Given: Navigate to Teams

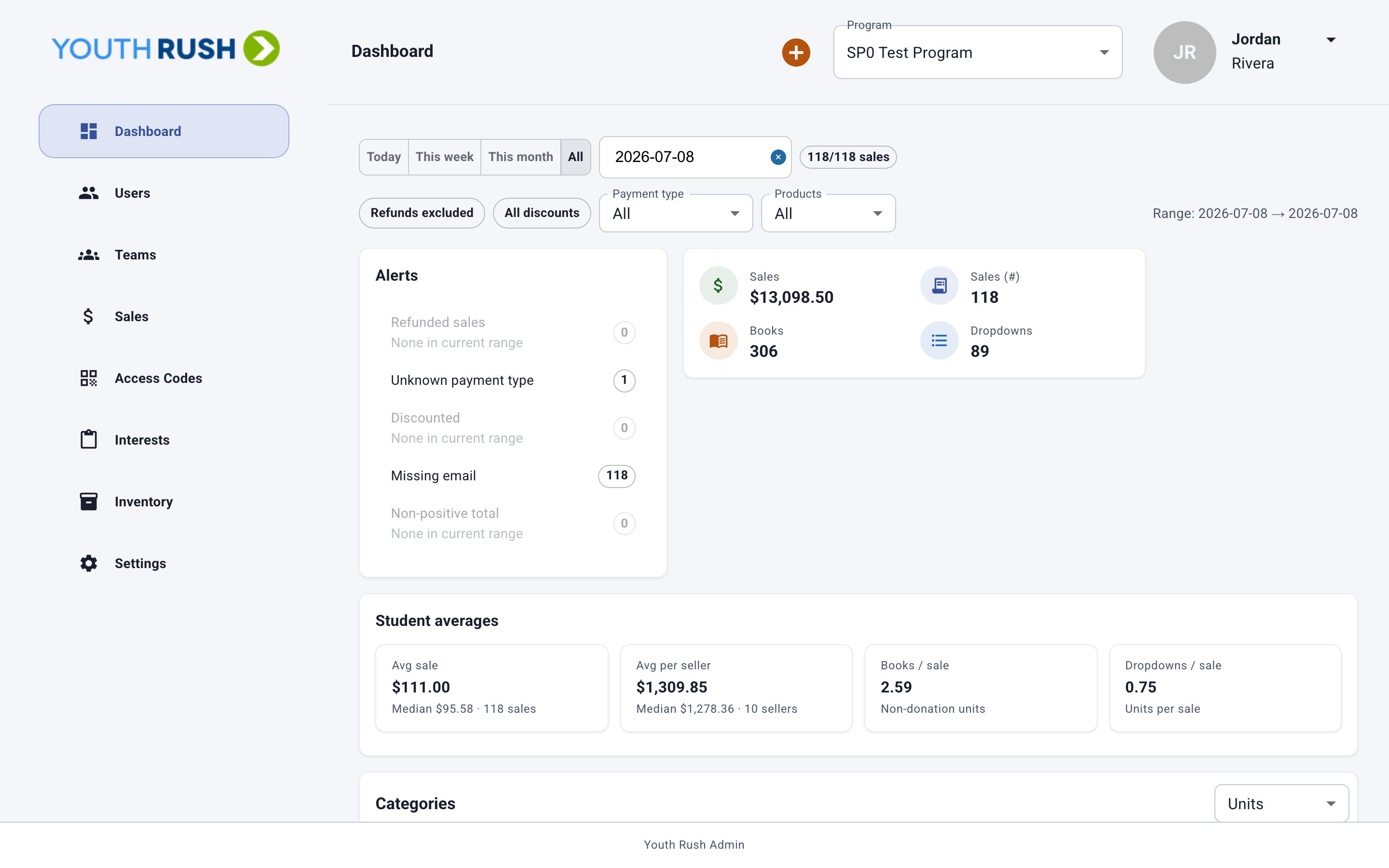Looking at the screenshot, I should click(163, 255).
